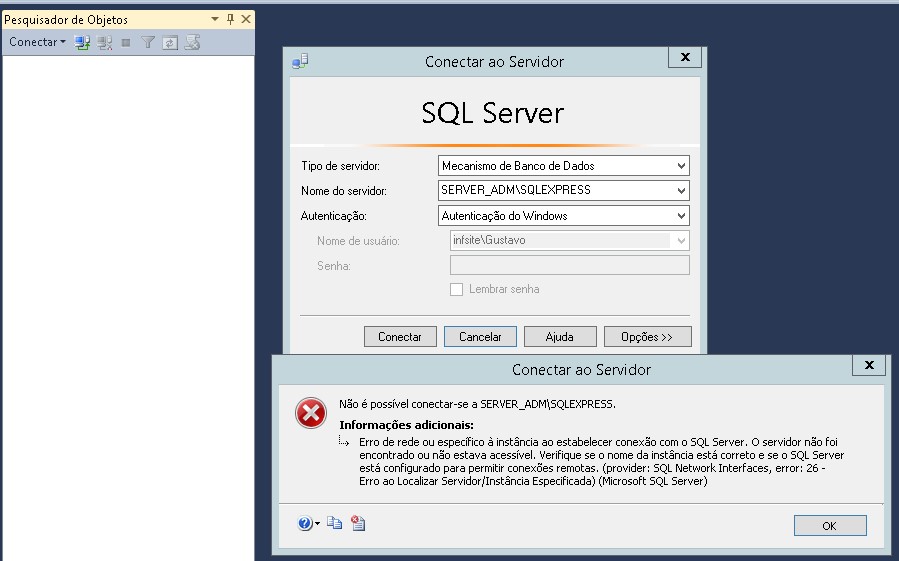The width and height of the screenshot is (899, 561).
Task: Expand options with Opções >> button
Action: (648, 337)
